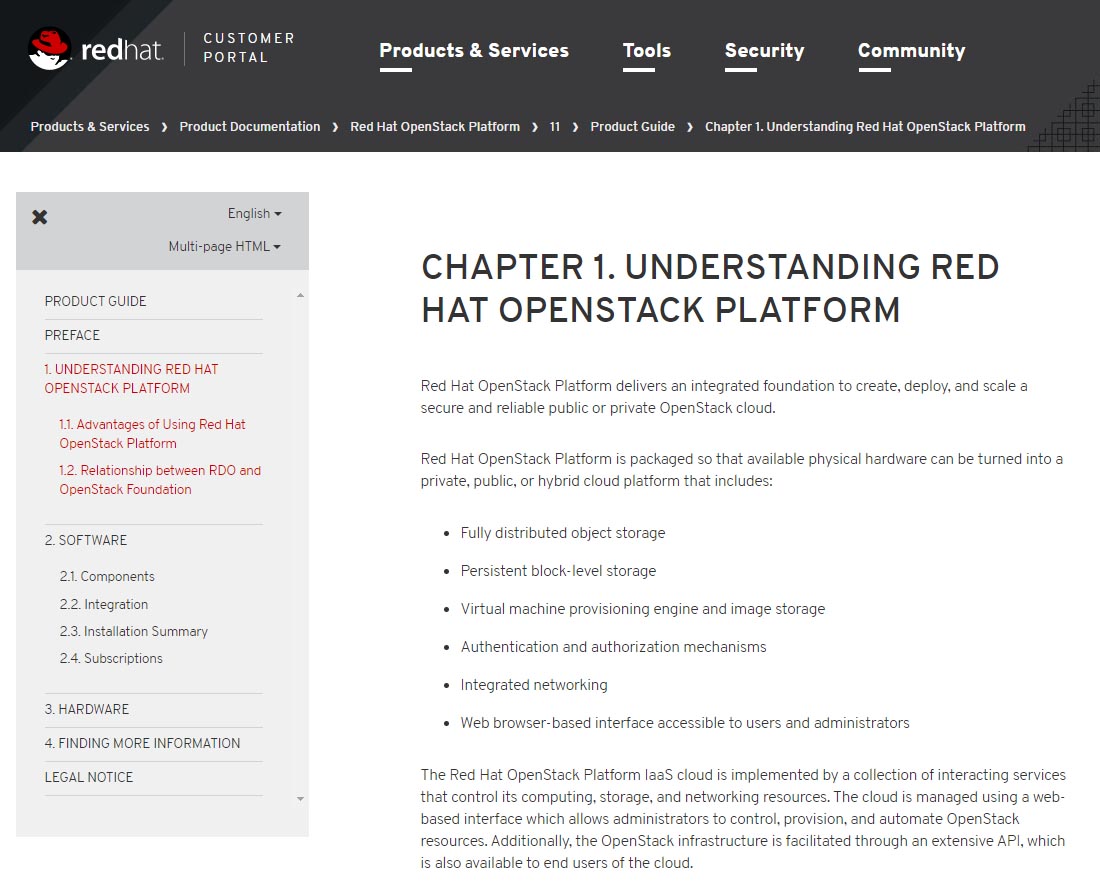Navigate to the LEGAL NOTICE section

tap(88, 777)
